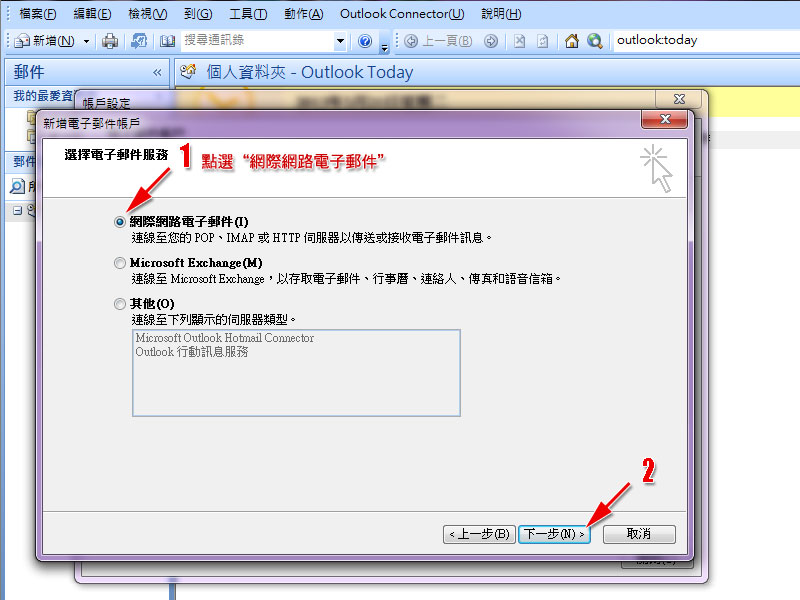Open the toolbar options overflow arrow

(385, 48)
